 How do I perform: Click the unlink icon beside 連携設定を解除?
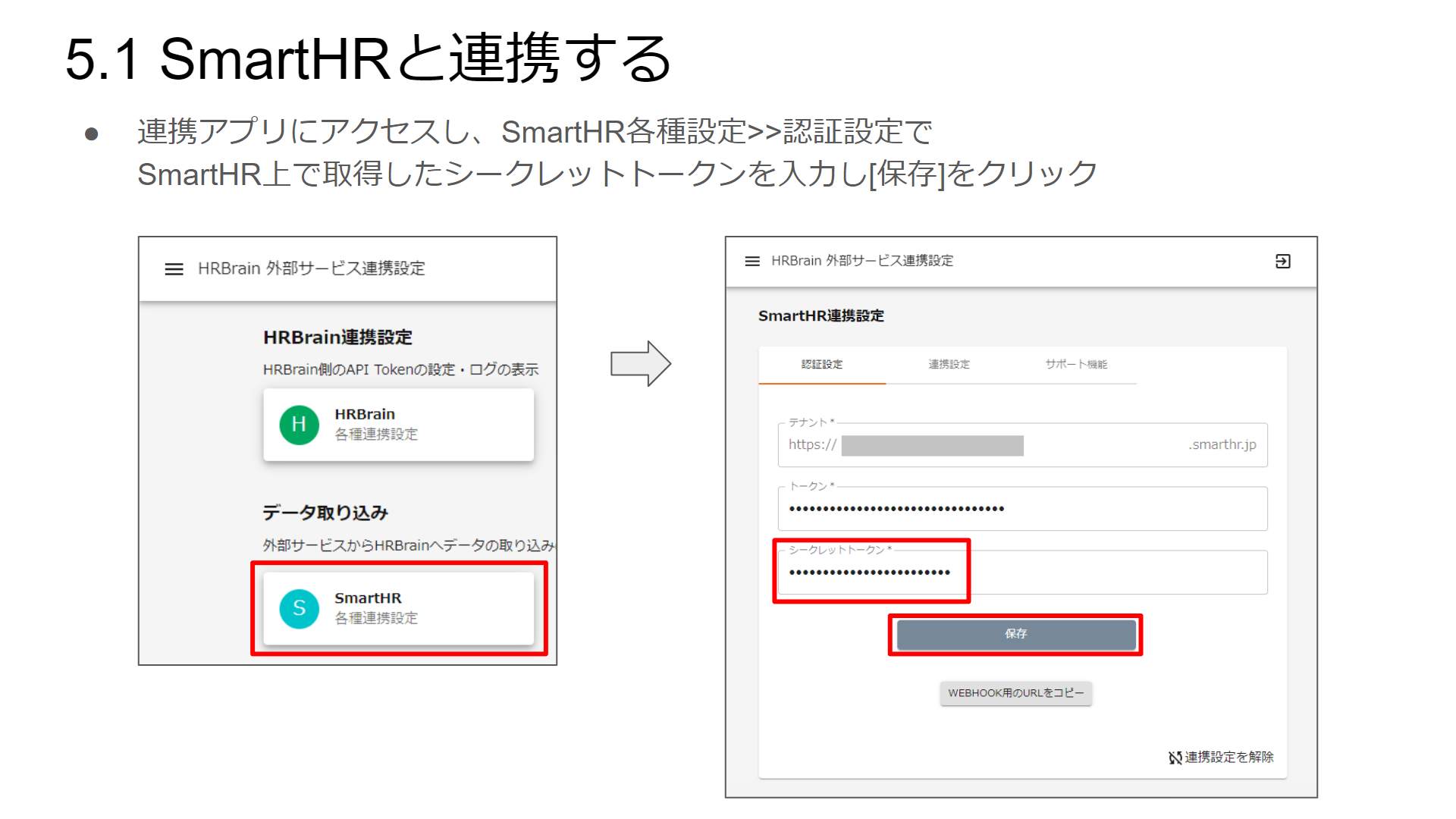pos(1175,758)
